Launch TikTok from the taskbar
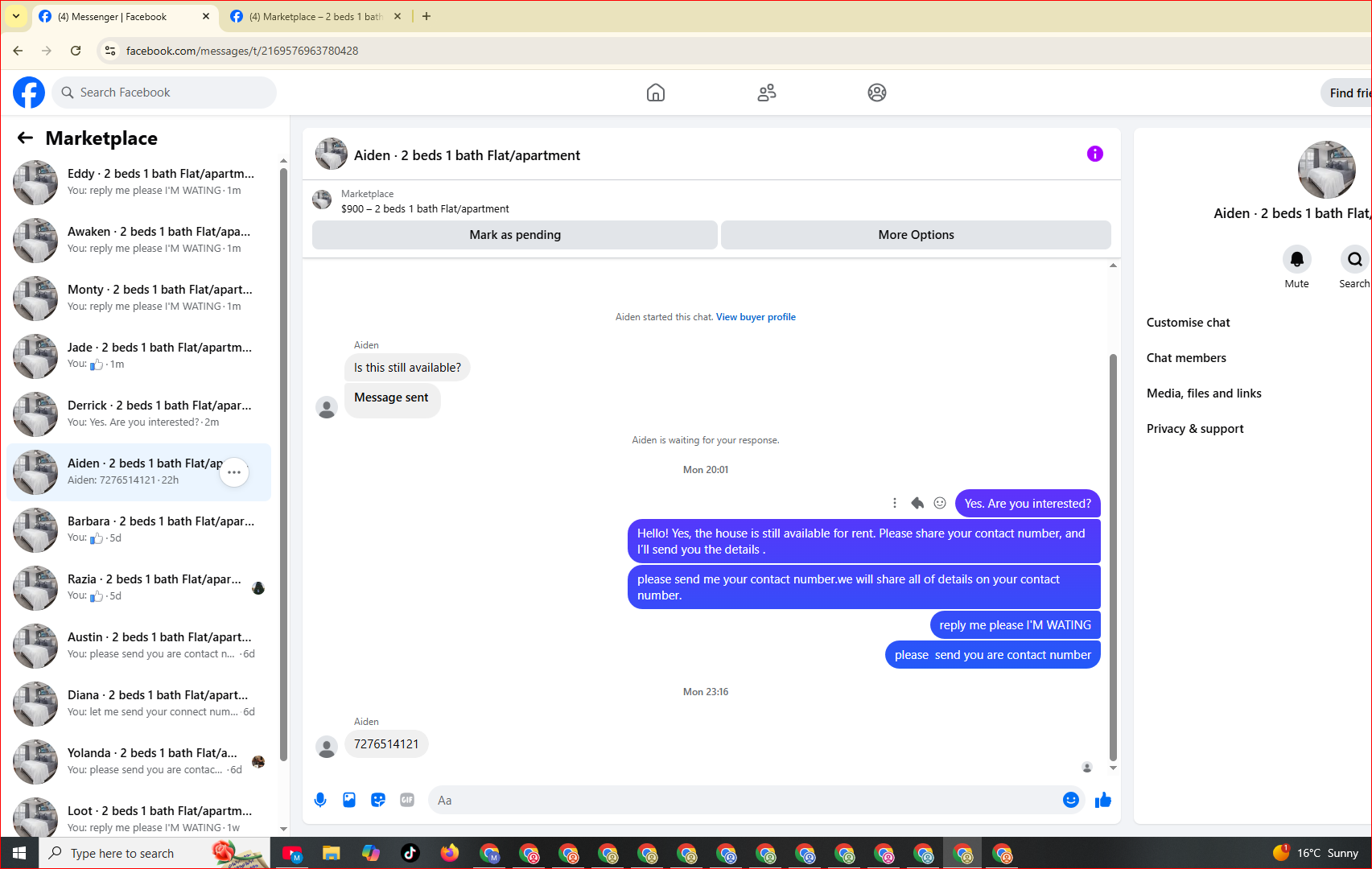Screen dimensions: 1372x869 click(410, 853)
